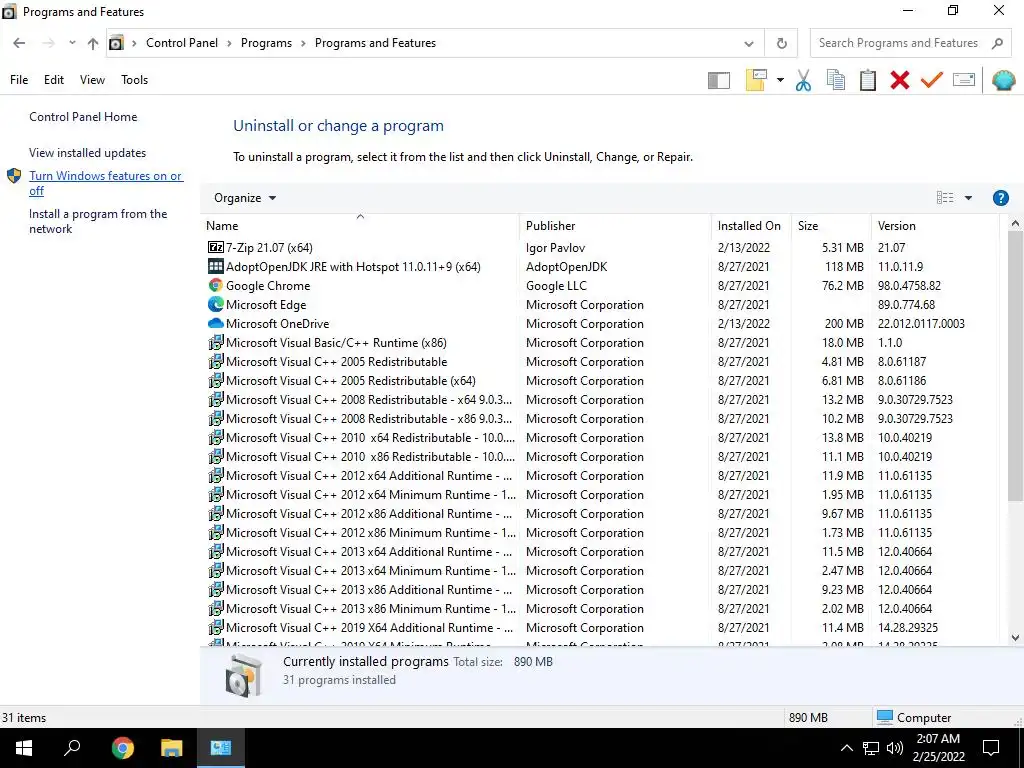Expand the address bar history dropdown
Image resolution: width=1024 pixels, height=768 pixels.
pyautogui.click(x=749, y=44)
